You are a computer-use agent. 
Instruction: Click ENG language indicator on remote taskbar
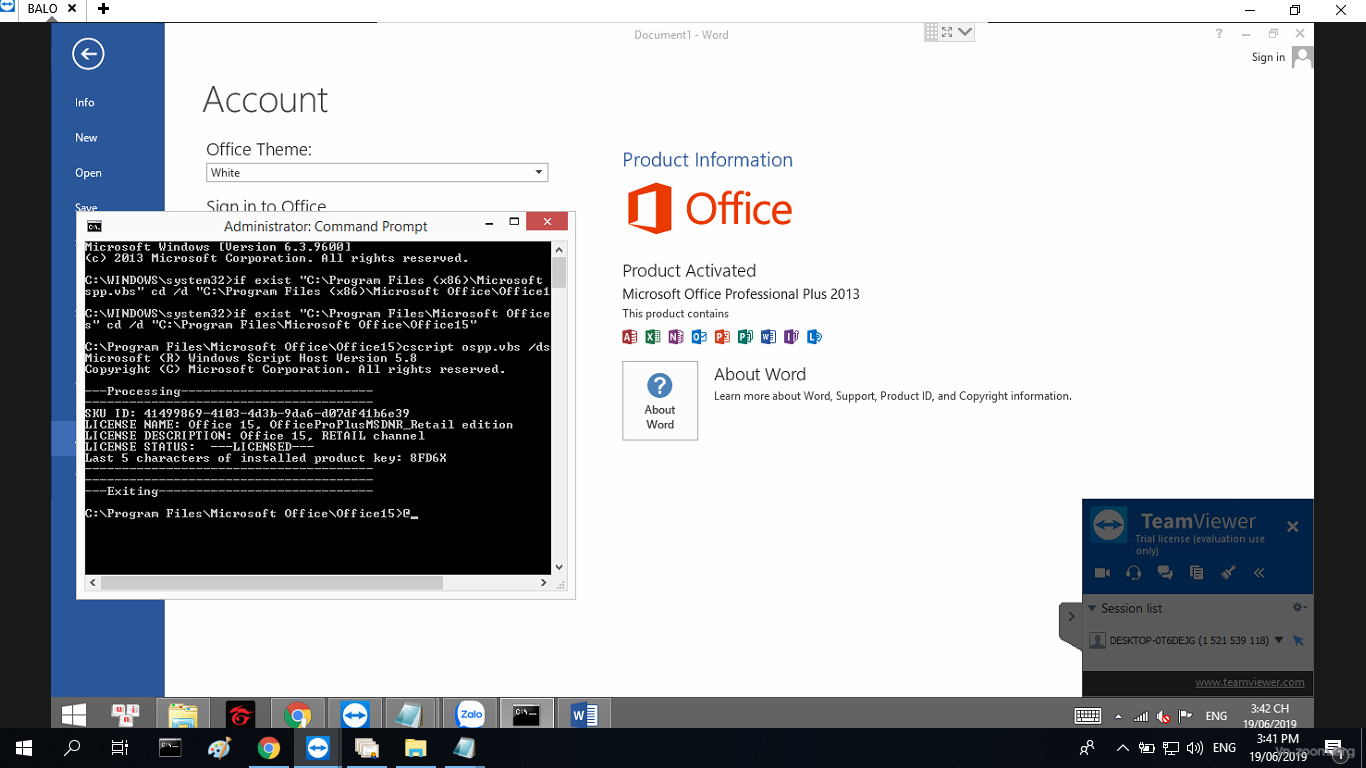tap(1216, 716)
